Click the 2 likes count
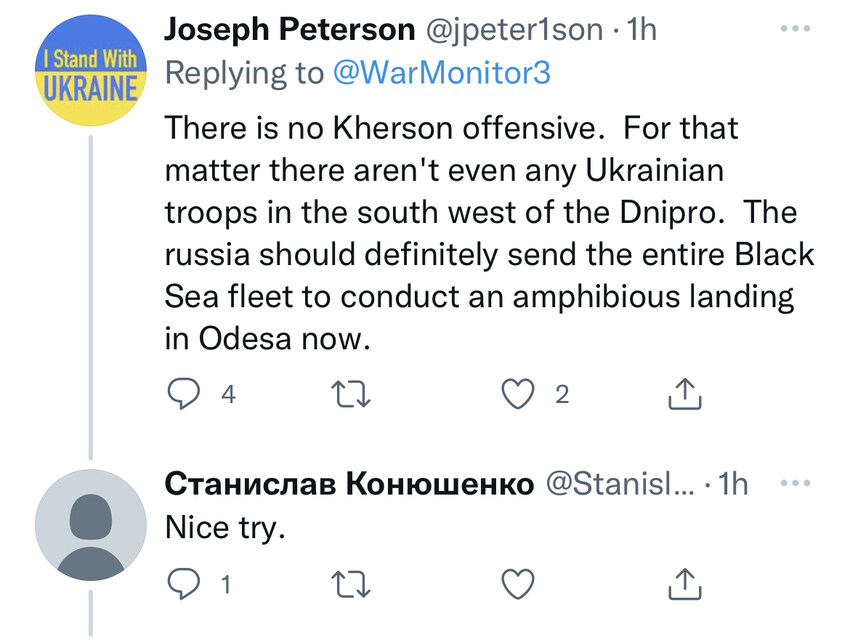 click(559, 395)
